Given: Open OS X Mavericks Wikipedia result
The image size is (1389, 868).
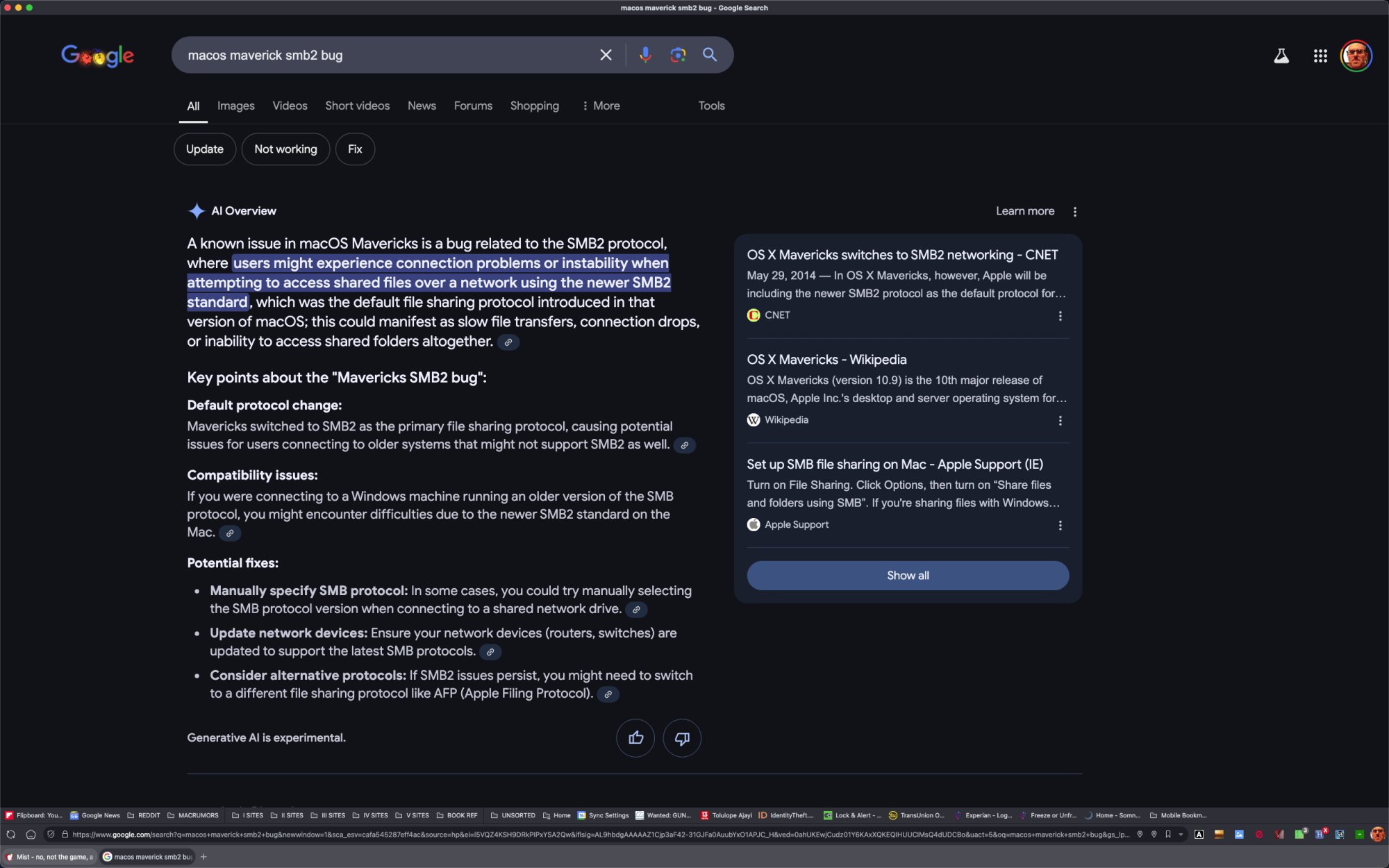Looking at the screenshot, I should tap(826, 359).
